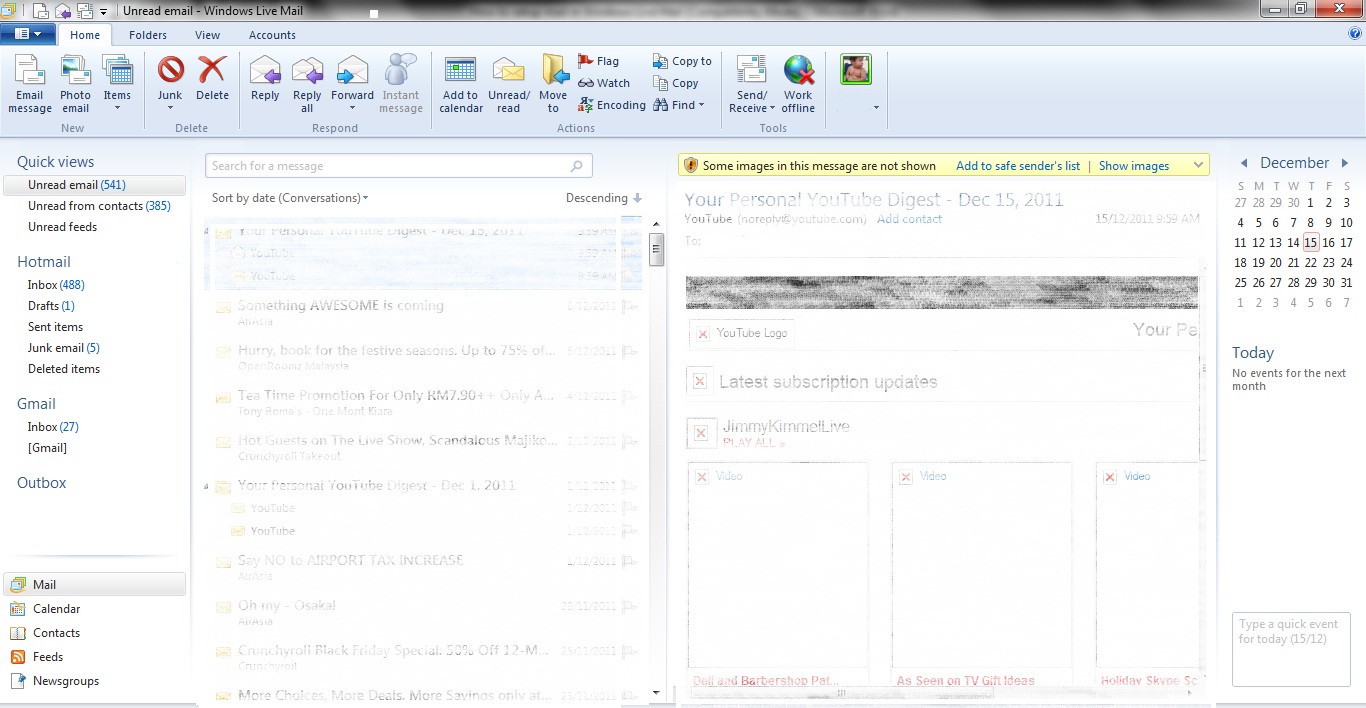Flag the selected message
Viewport: 1366px width, 708px height.
(x=599, y=61)
